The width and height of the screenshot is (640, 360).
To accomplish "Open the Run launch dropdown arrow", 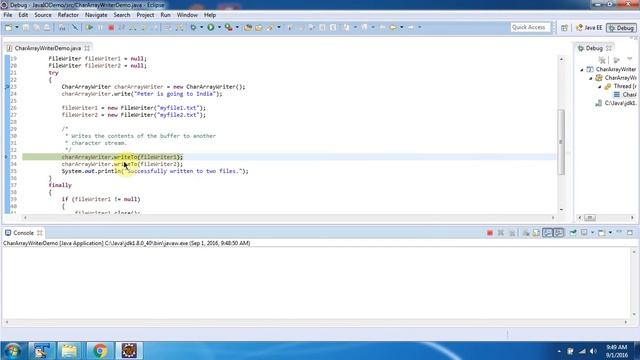I will (x=219, y=27).
